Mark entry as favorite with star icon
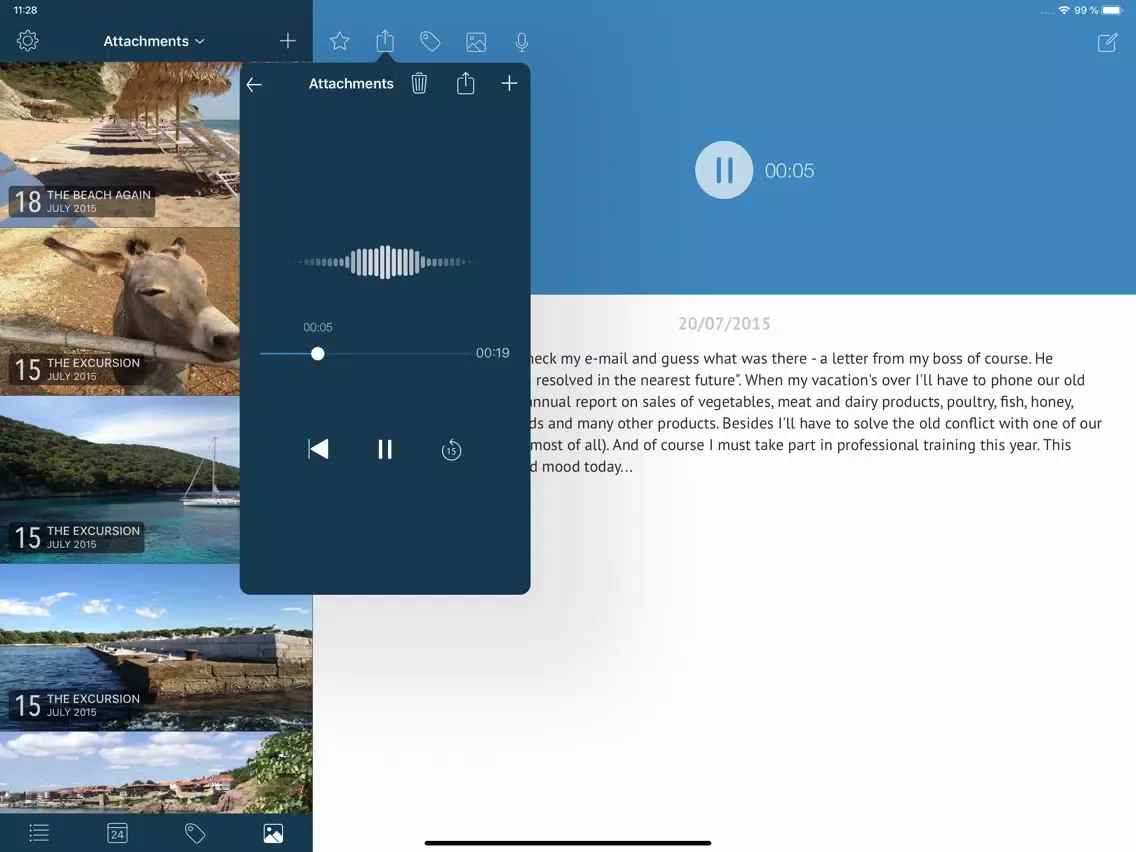The image size is (1136, 852). [340, 41]
